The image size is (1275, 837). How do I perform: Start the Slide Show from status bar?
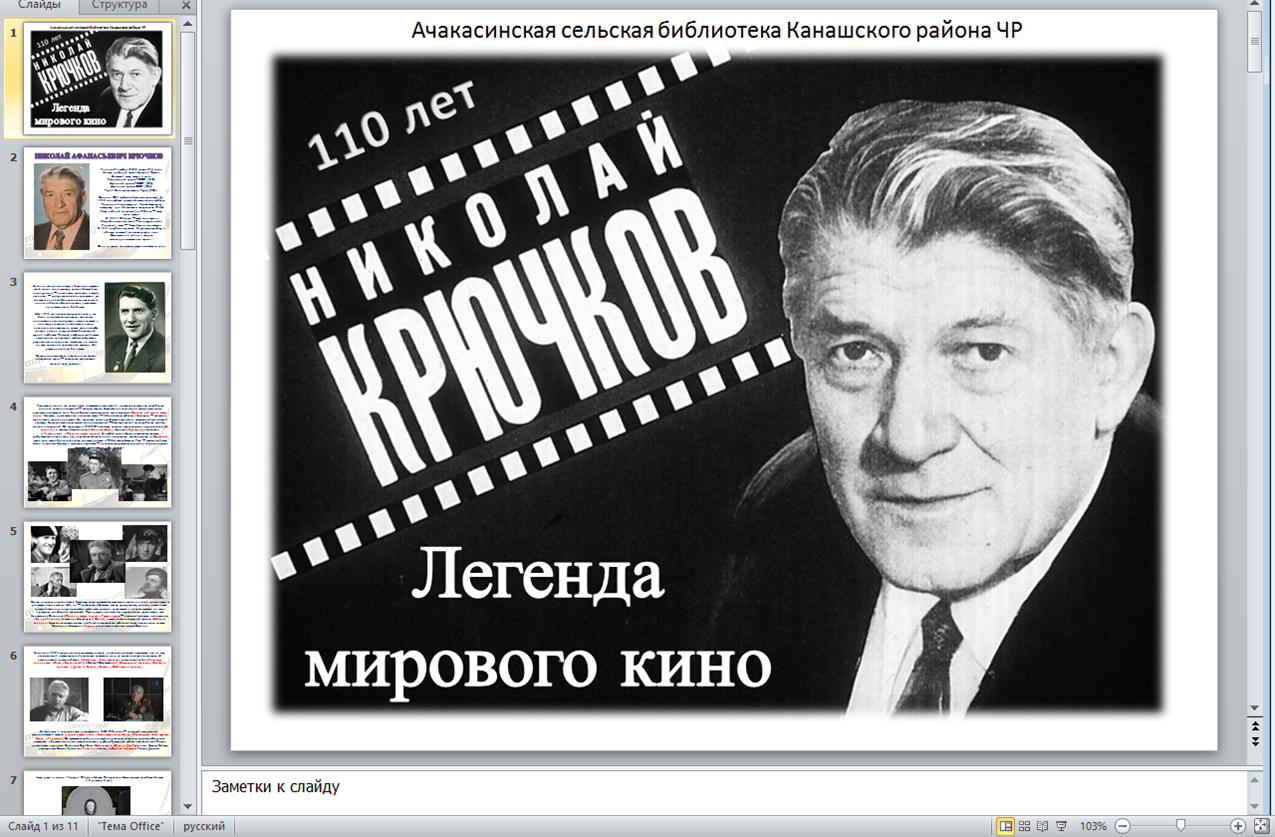(x=1061, y=826)
